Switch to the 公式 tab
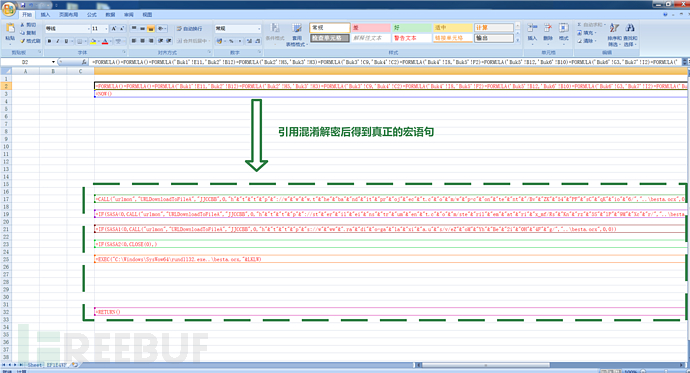 pos(92,15)
